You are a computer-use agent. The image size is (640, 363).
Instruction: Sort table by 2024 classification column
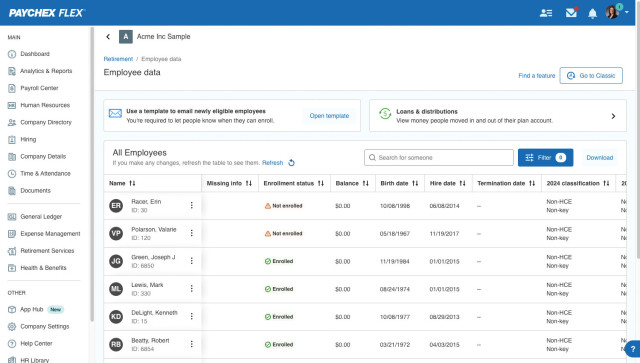coord(606,183)
